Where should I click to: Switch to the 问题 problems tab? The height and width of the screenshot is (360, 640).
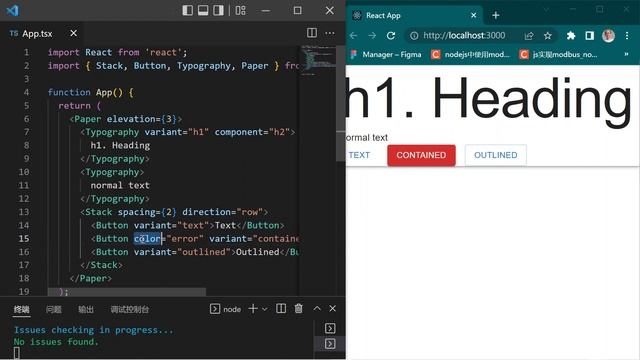(x=53, y=309)
